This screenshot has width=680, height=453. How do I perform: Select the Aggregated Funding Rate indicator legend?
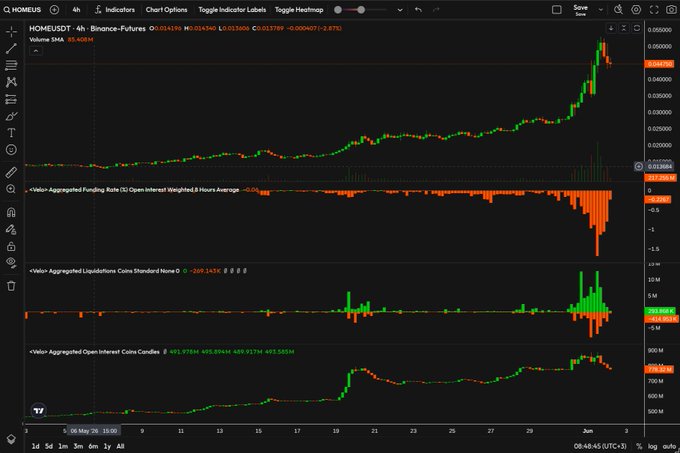coord(134,190)
